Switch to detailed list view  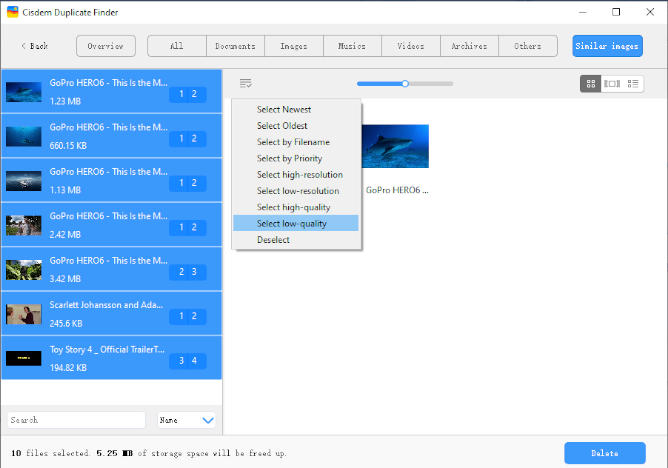click(x=633, y=84)
